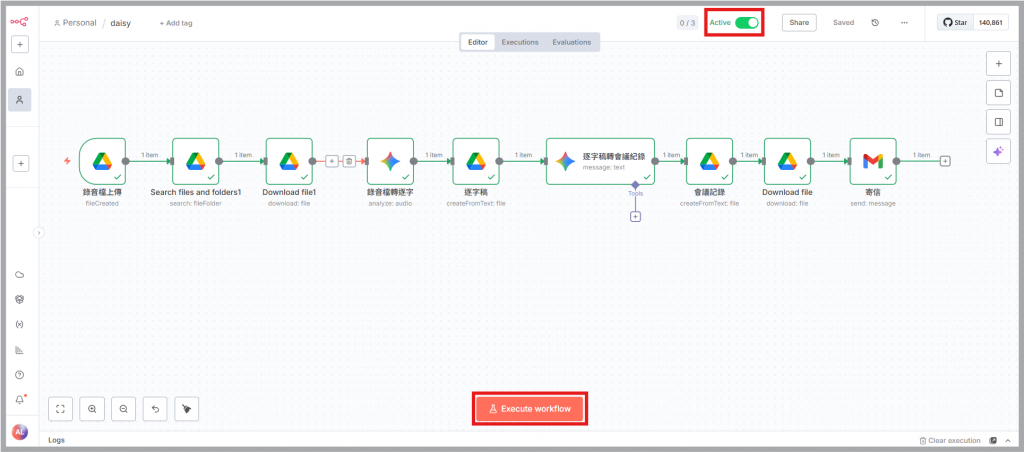Click + Add tag
The height and width of the screenshot is (452, 1024).
pos(176,23)
